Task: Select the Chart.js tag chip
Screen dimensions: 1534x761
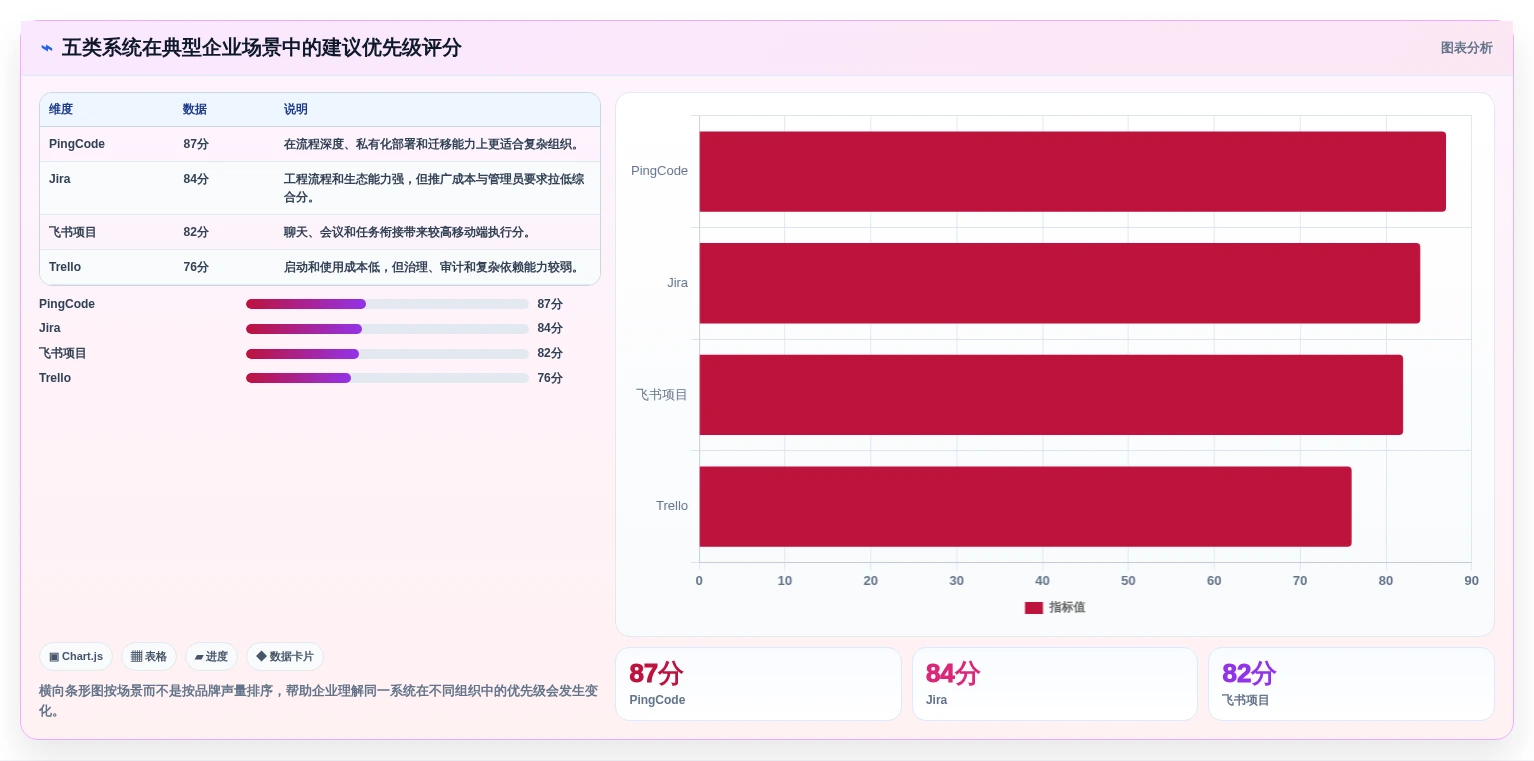Action: point(76,657)
